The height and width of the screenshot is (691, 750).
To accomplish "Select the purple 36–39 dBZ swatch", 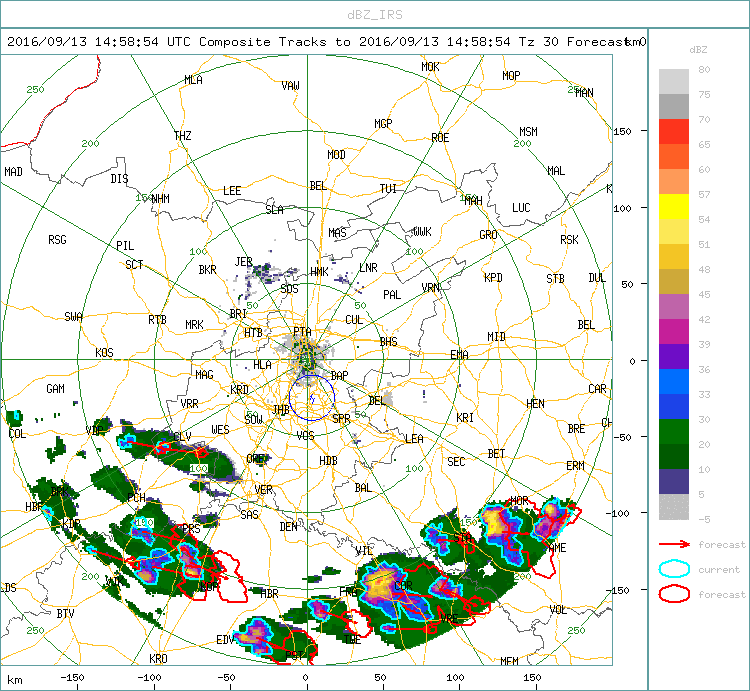I will pyautogui.click(x=674, y=356).
